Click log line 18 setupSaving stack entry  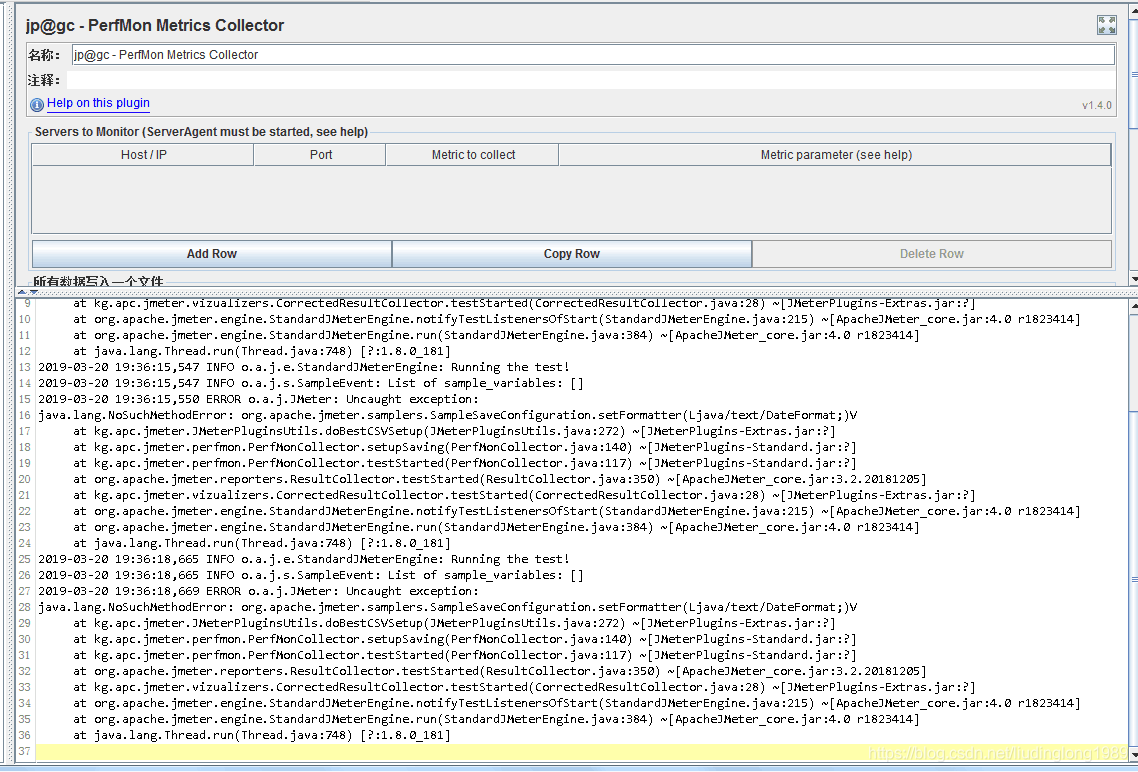(x=464, y=447)
